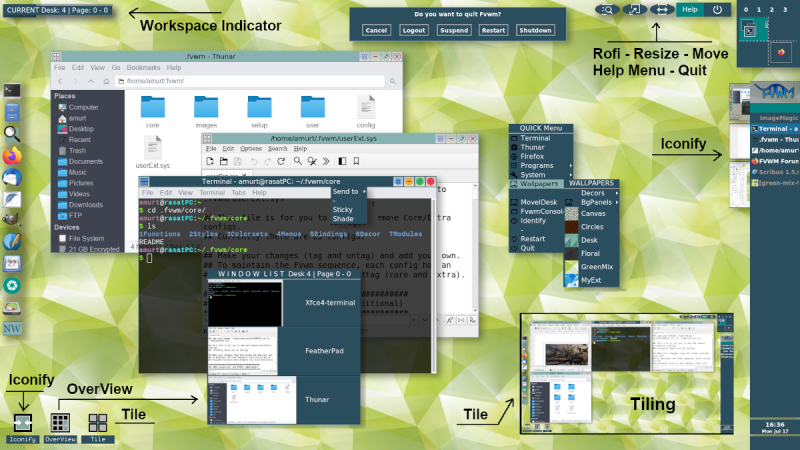This screenshot has width=800, height=450.
Task: Expand Programs submenu in Quick Menu
Action: point(541,165)
